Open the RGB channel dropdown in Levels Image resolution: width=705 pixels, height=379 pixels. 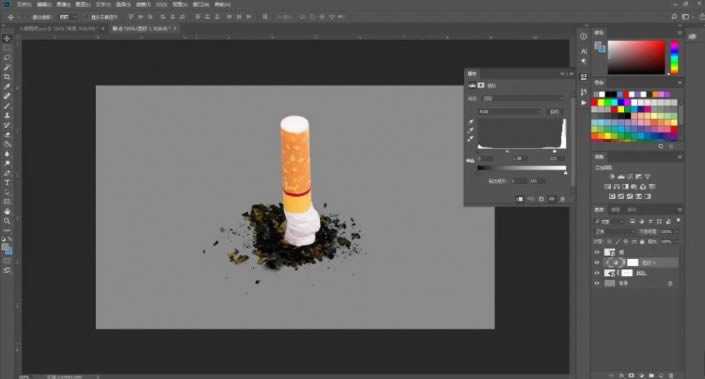[x=511, y=111]
